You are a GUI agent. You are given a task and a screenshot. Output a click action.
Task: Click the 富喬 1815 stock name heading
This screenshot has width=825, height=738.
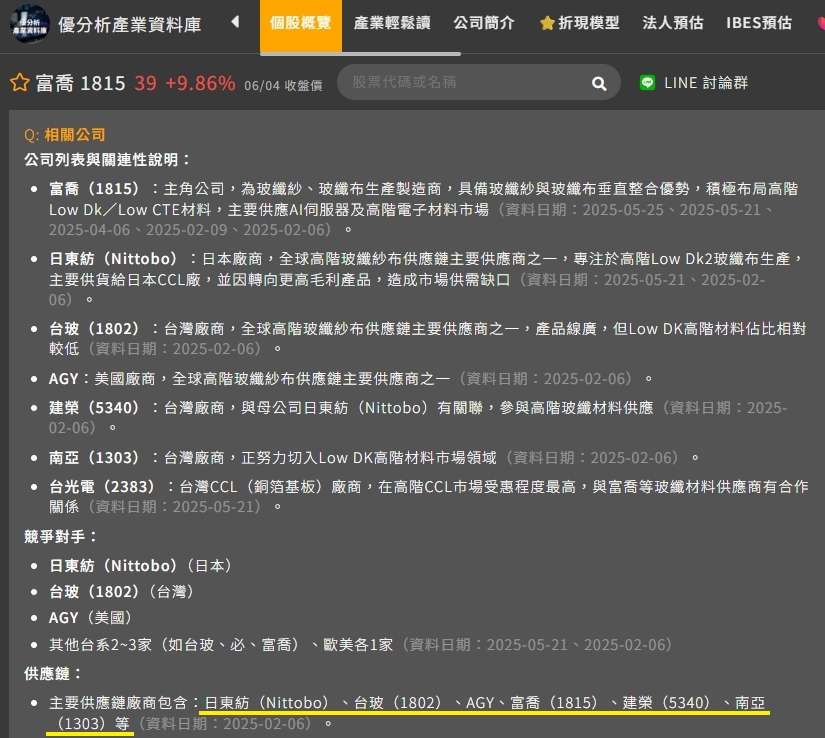(x=81, y=83)
